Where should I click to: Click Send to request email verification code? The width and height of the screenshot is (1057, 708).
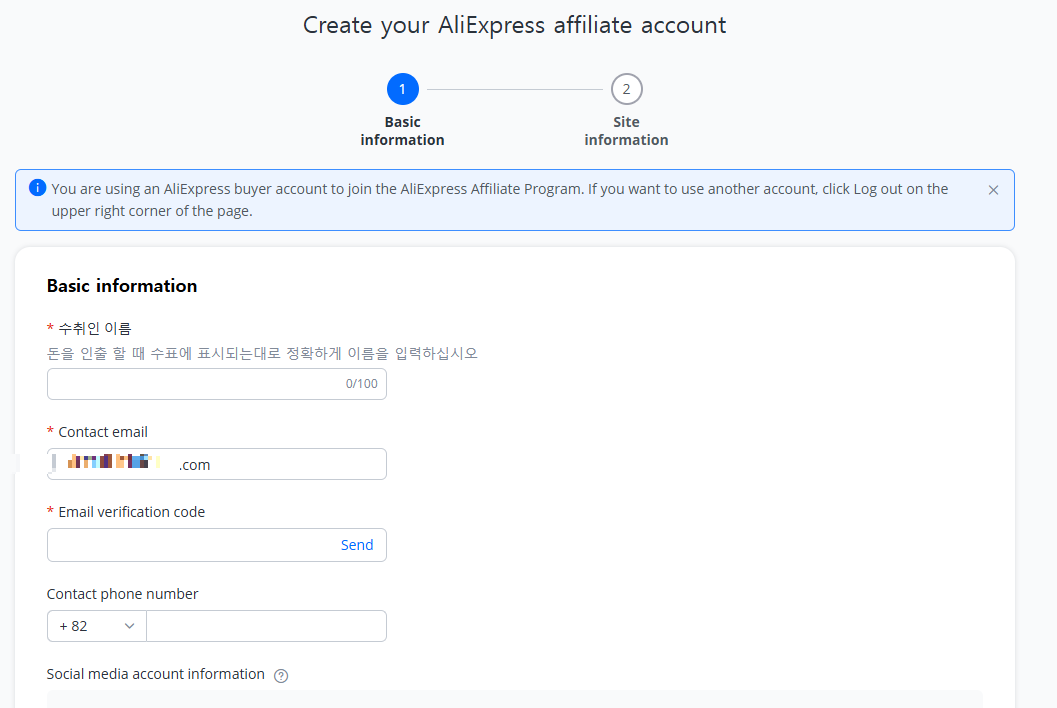point(357,544)
